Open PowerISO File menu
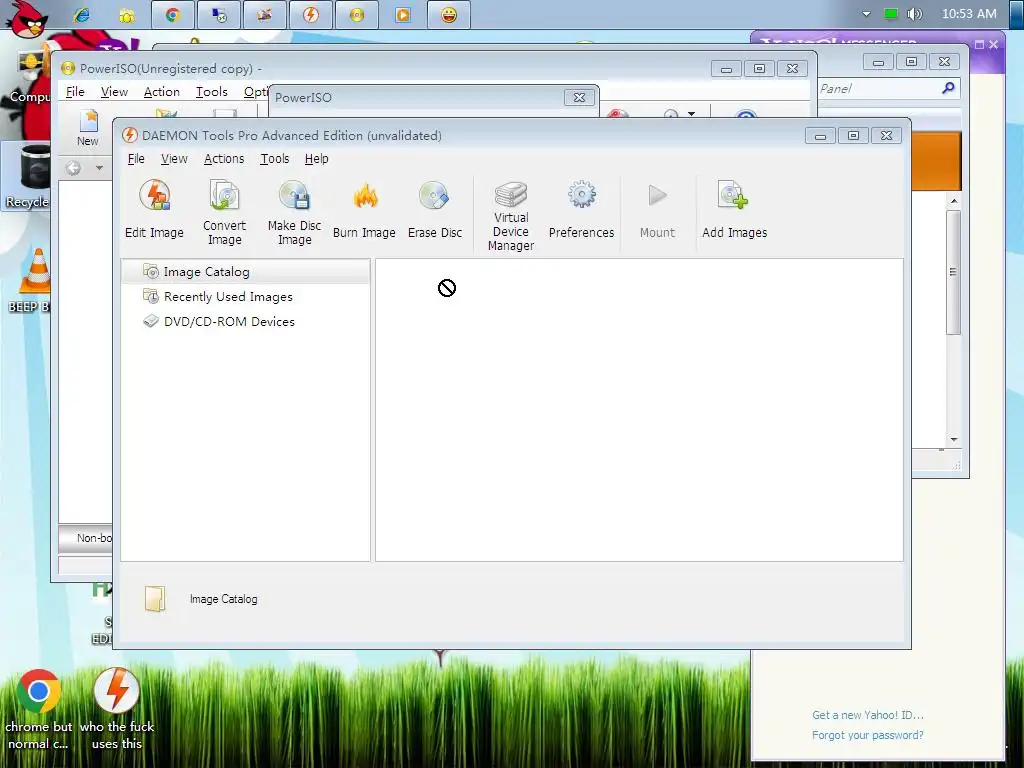 pyautogui.click(x=75, y=92)
